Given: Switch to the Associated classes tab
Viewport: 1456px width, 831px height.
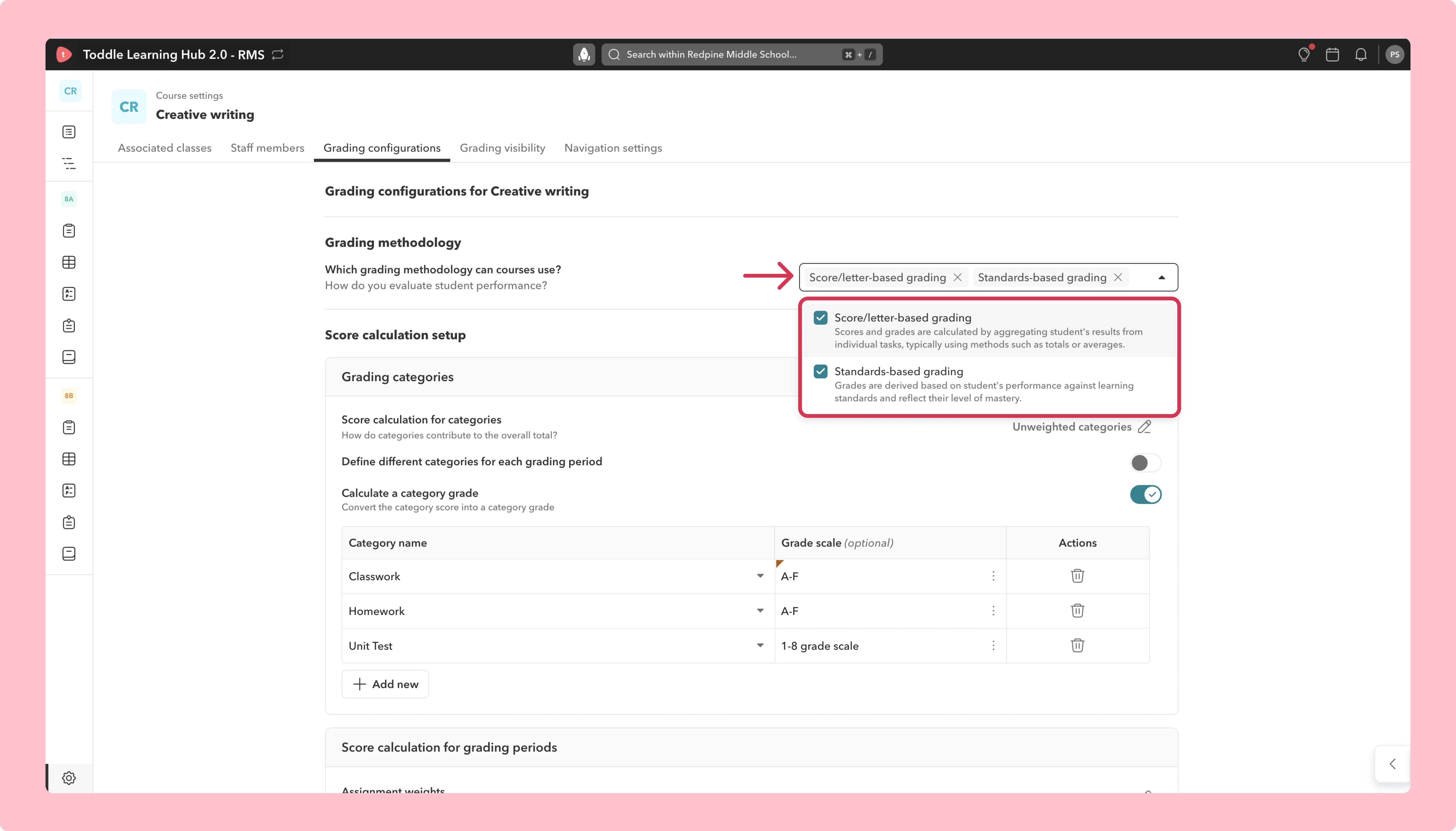Looking at the screenshot, I should pos(164,148).
